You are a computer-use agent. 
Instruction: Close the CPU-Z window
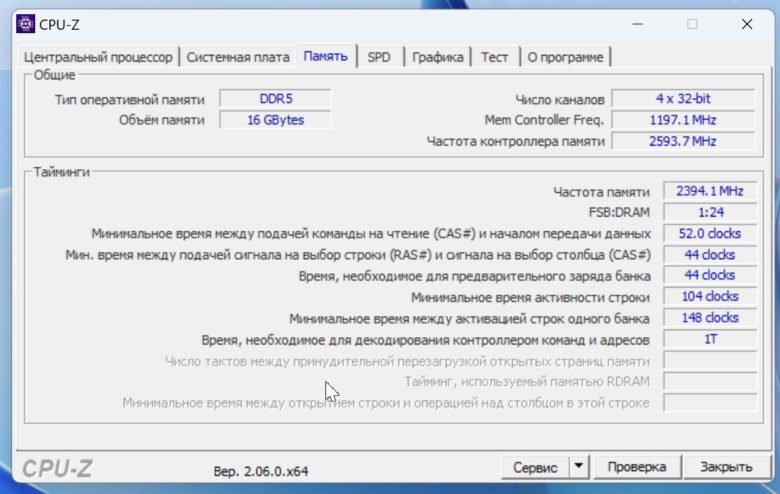747,24
